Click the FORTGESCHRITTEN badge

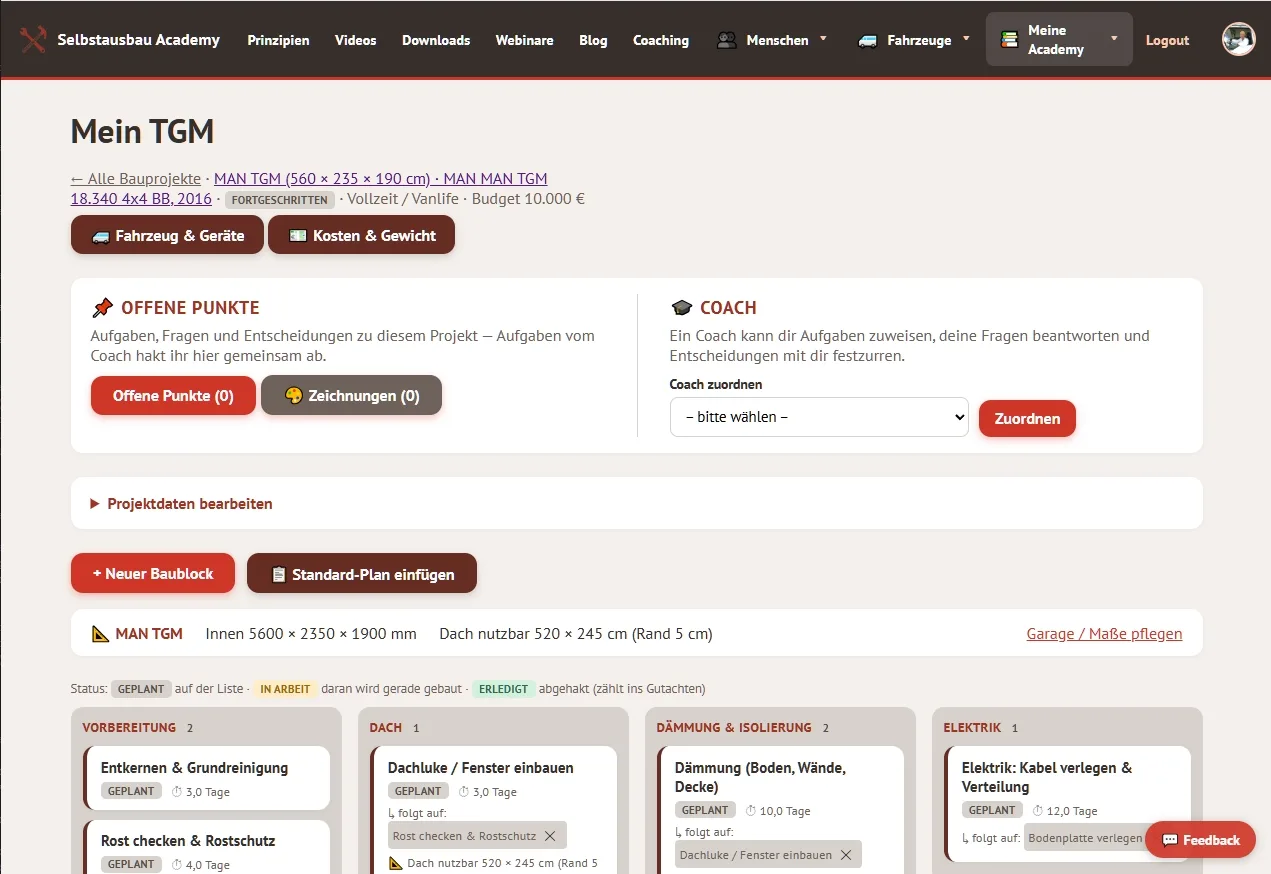280,200
